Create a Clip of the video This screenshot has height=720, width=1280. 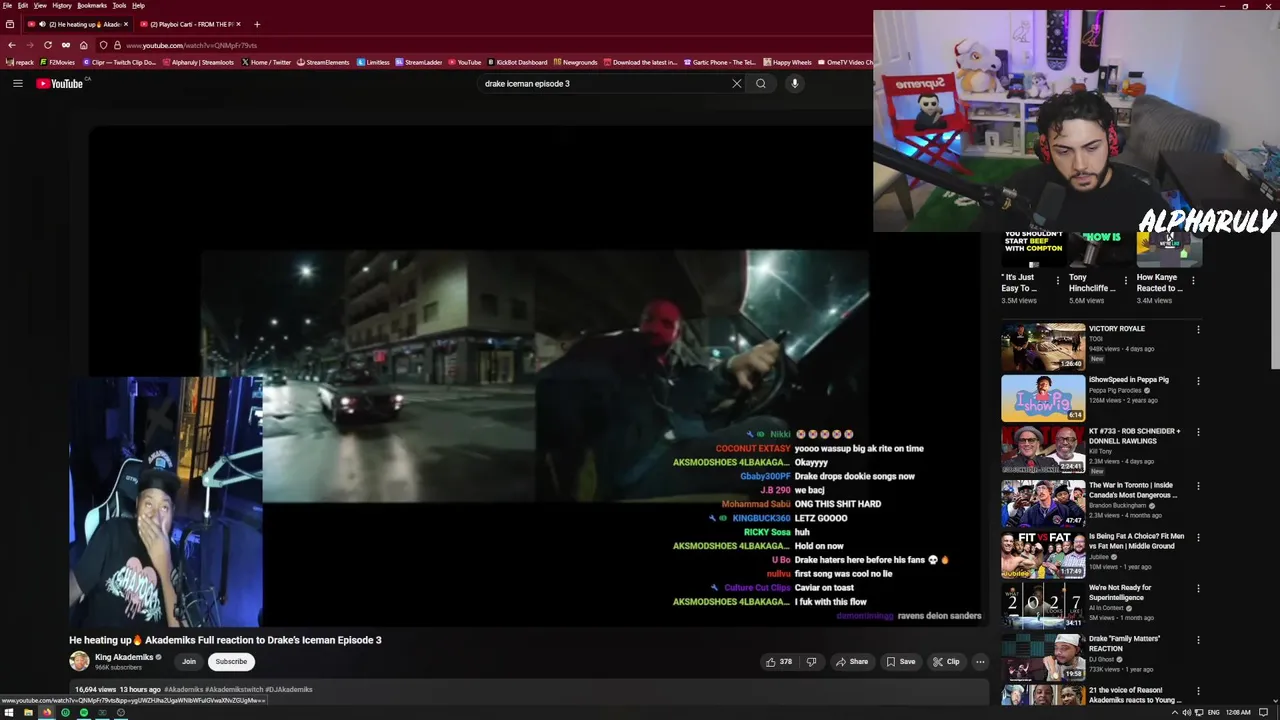coord(946,662)
